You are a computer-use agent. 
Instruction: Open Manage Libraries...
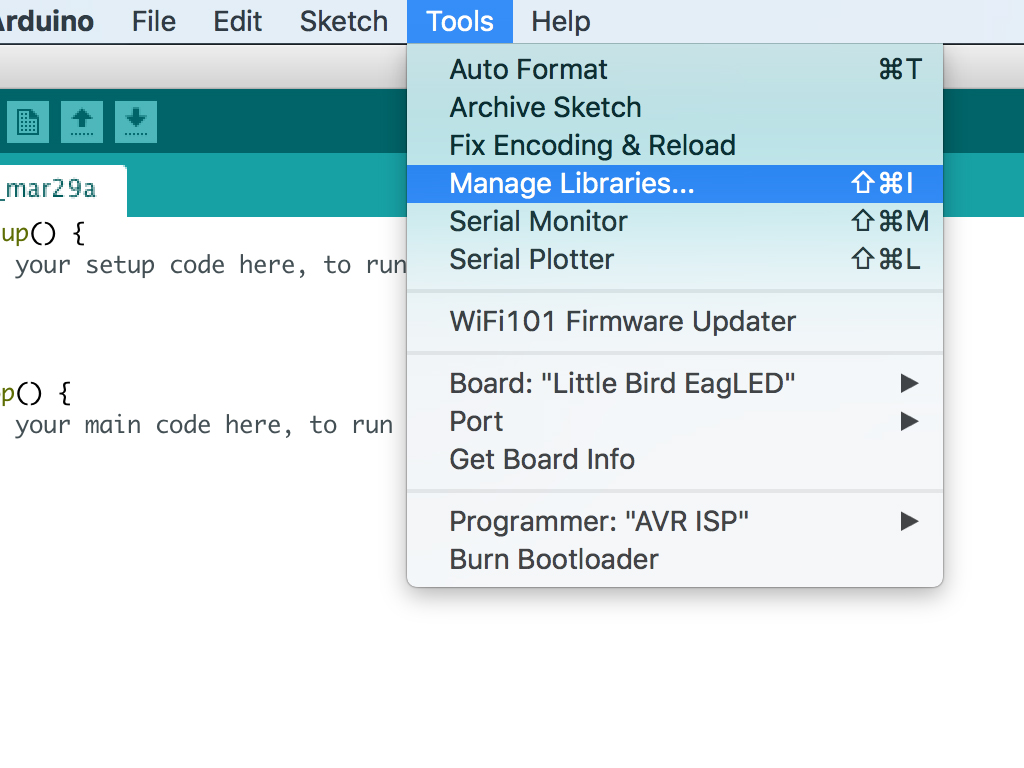pyautogui.click(x=675, y=184)
